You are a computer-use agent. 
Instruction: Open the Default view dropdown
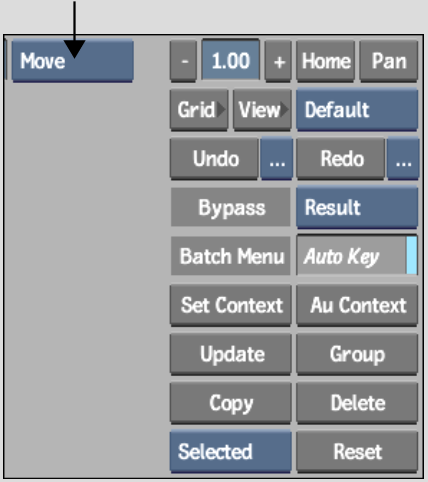[x=357, y=110]
